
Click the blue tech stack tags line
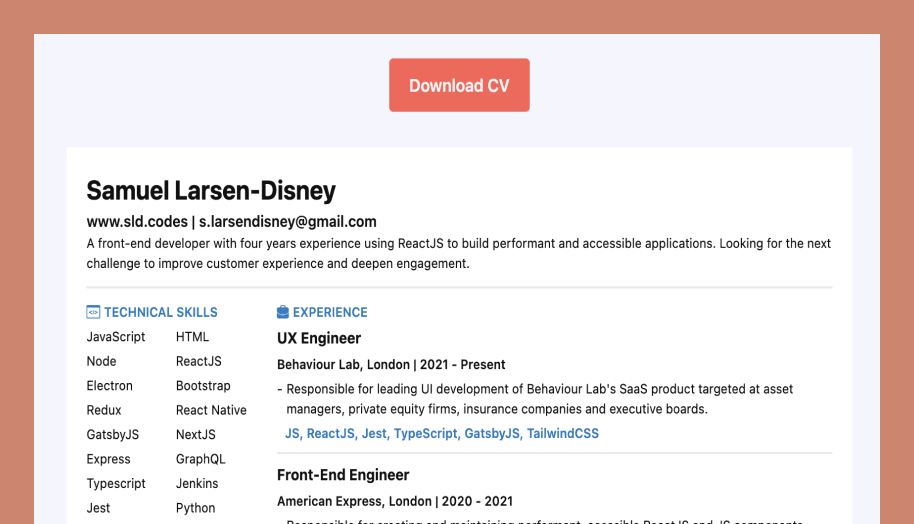click(441, 434)
